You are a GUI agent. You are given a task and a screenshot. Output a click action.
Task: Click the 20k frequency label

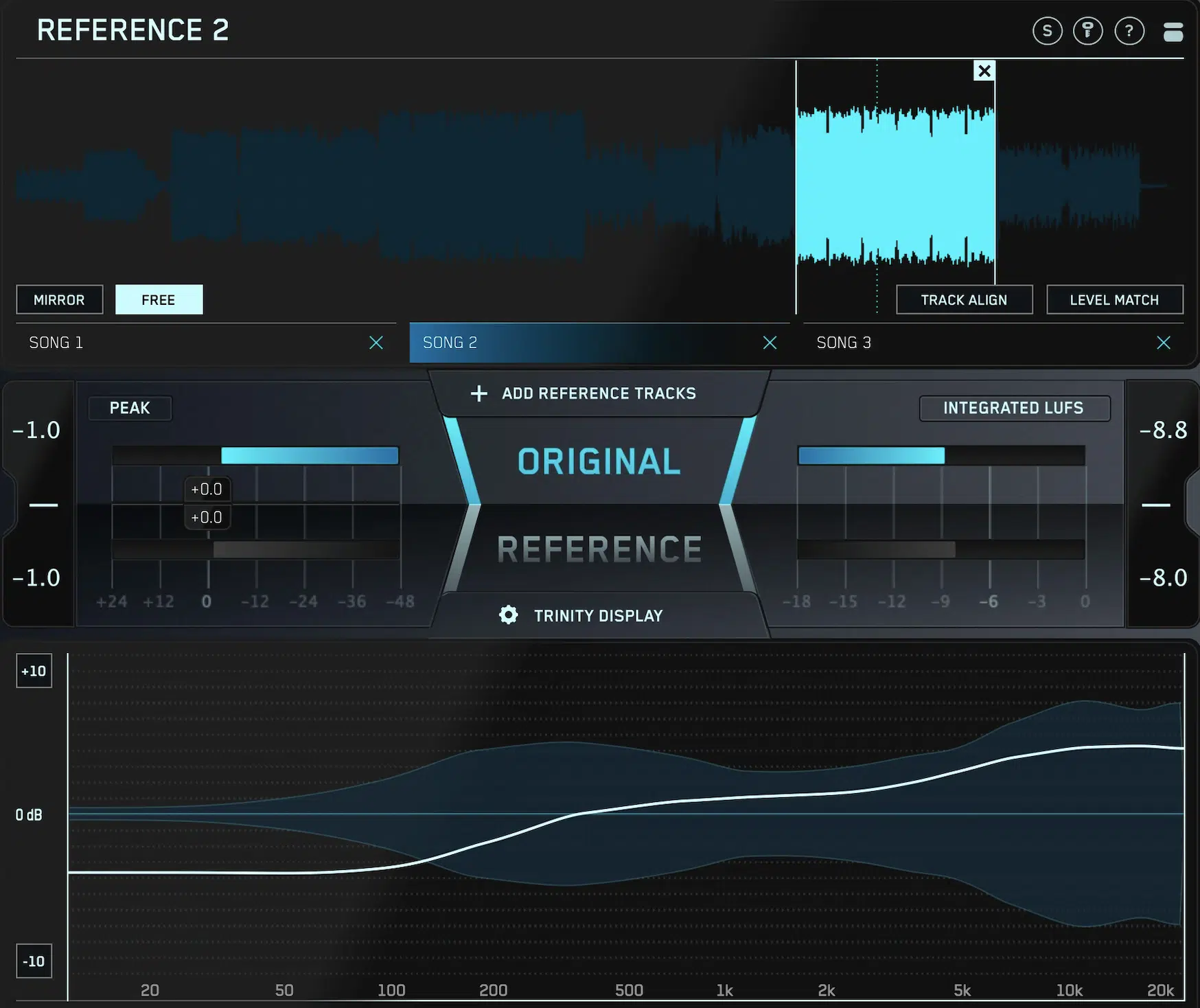[1161, 990]
